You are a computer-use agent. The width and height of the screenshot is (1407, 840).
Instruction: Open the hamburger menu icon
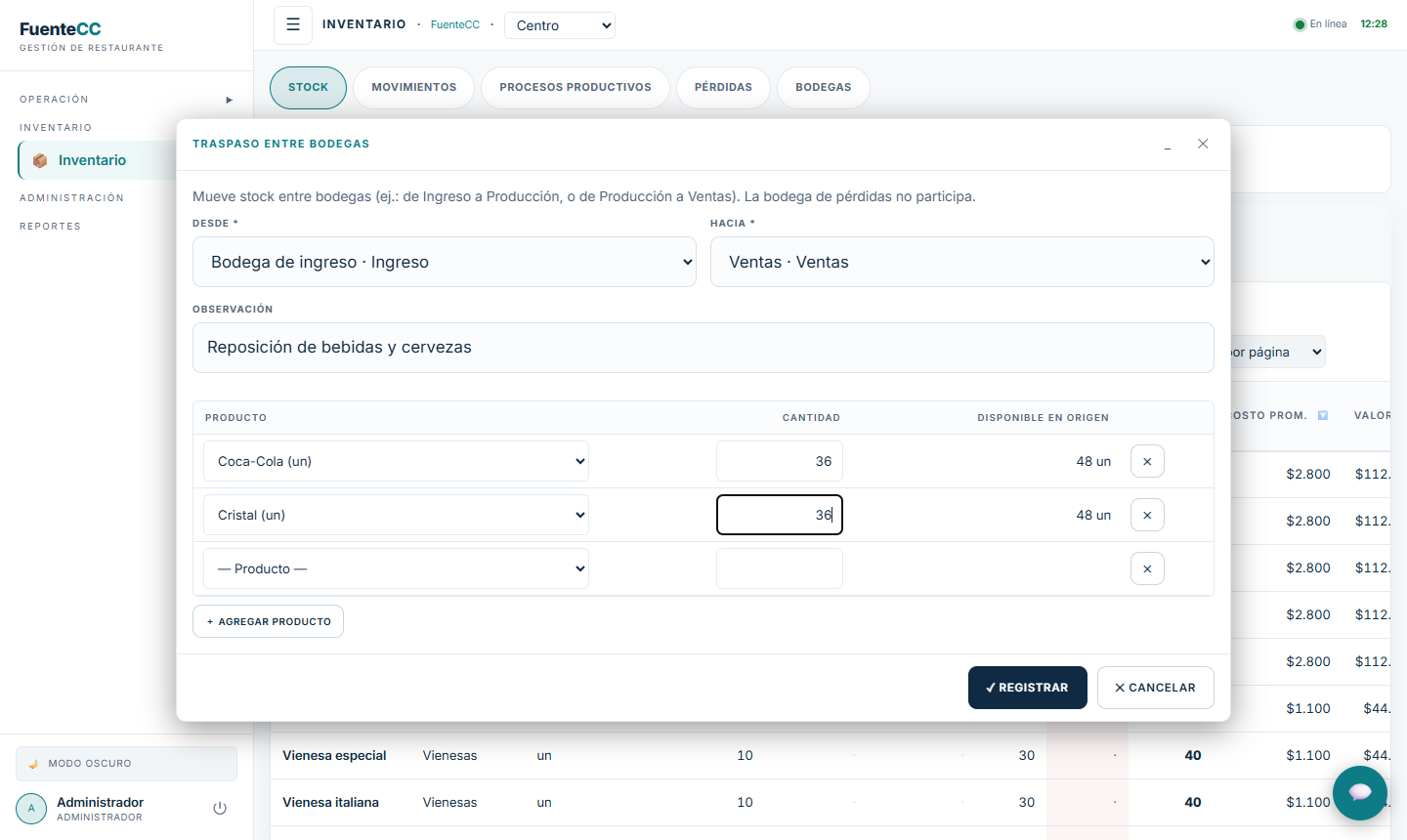tap(293, 25)
